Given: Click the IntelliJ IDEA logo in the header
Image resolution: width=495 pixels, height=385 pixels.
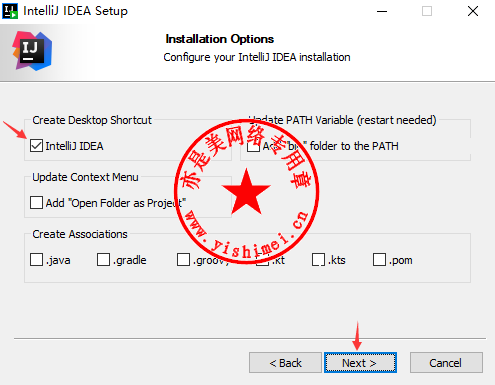Looking at the screenshot, I should coord(32,51).
